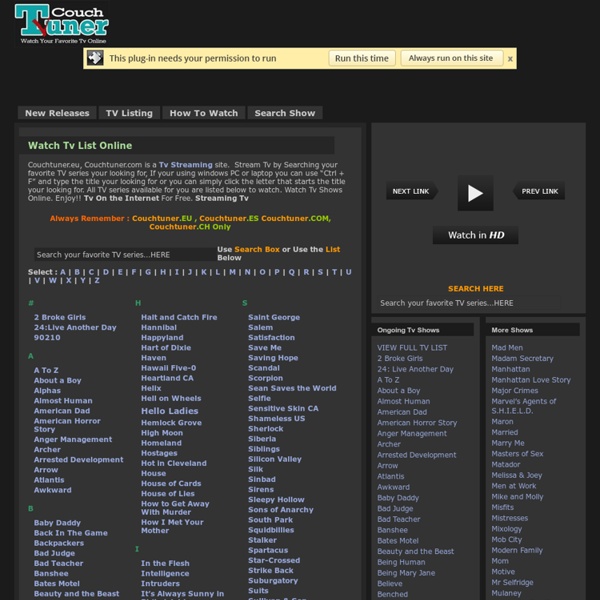This screenshot has height=600, width=600.
Task: Open Mike and Molly in More Shows
Action: pyautogui.click(x=517, y=497)
